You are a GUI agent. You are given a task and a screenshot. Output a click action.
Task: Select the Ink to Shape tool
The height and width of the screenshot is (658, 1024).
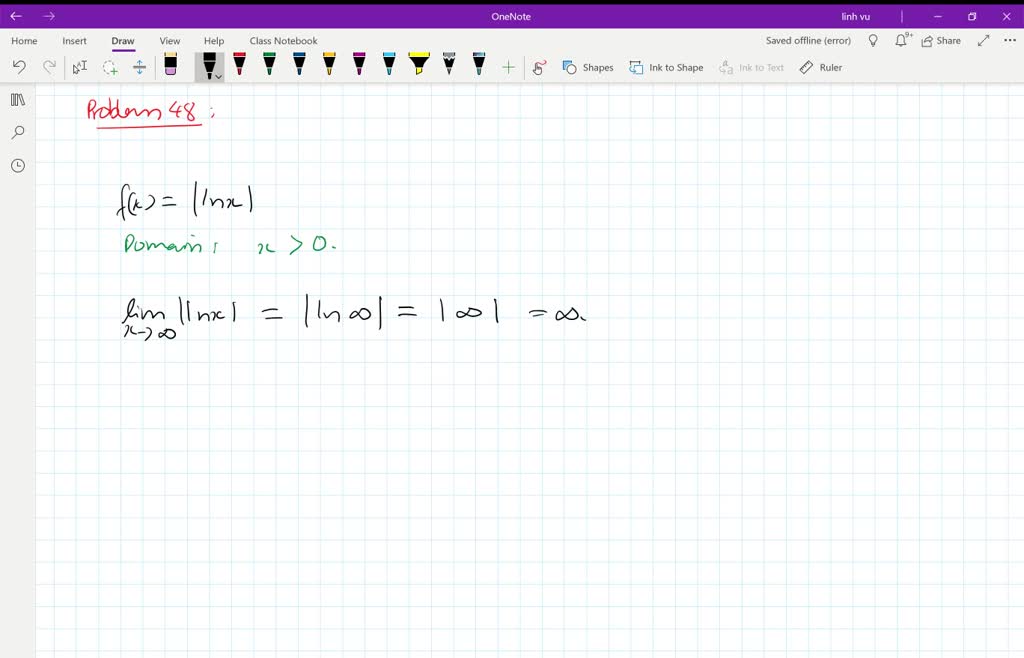[666, 67]
